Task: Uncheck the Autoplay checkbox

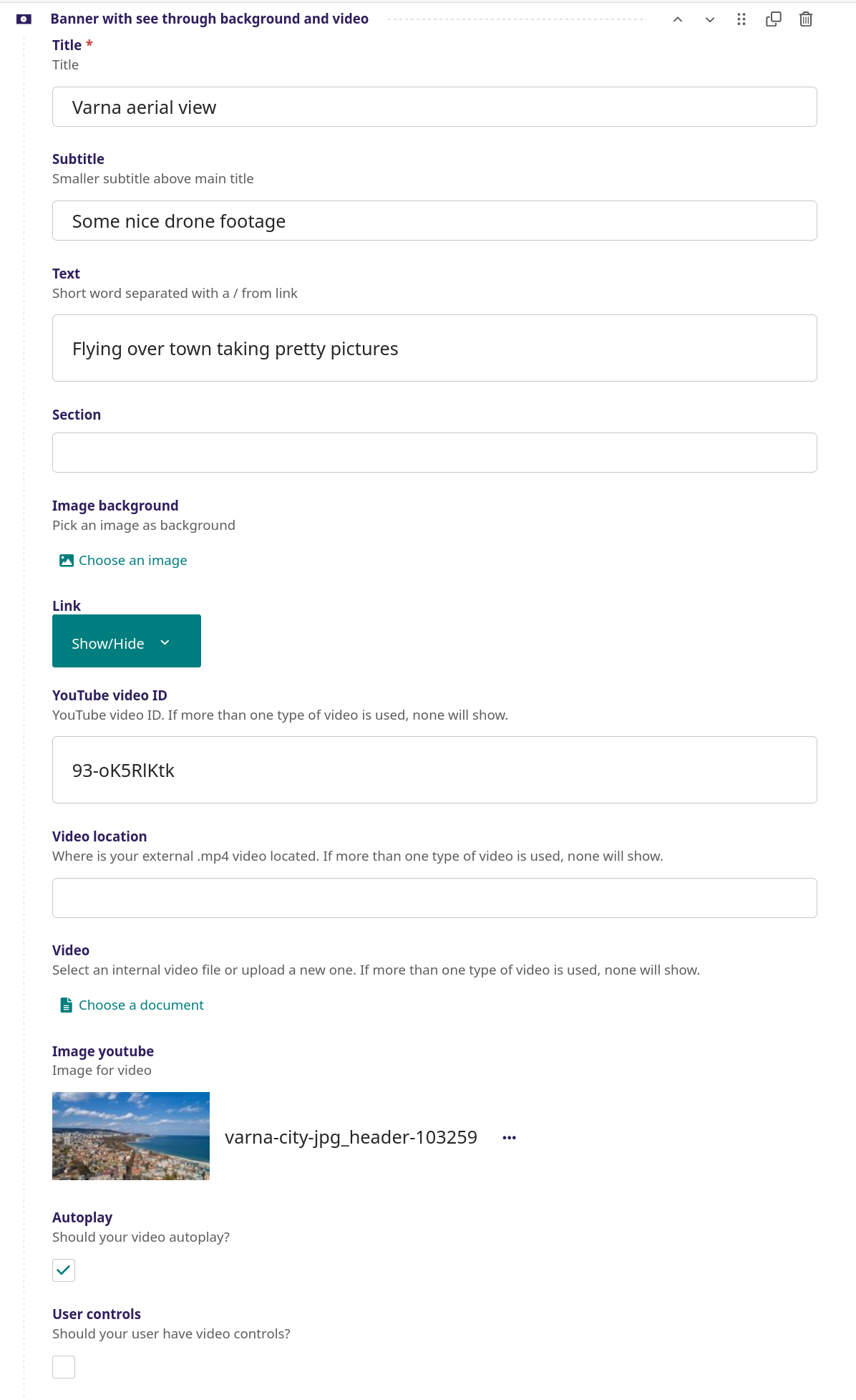Action: 64,1270
